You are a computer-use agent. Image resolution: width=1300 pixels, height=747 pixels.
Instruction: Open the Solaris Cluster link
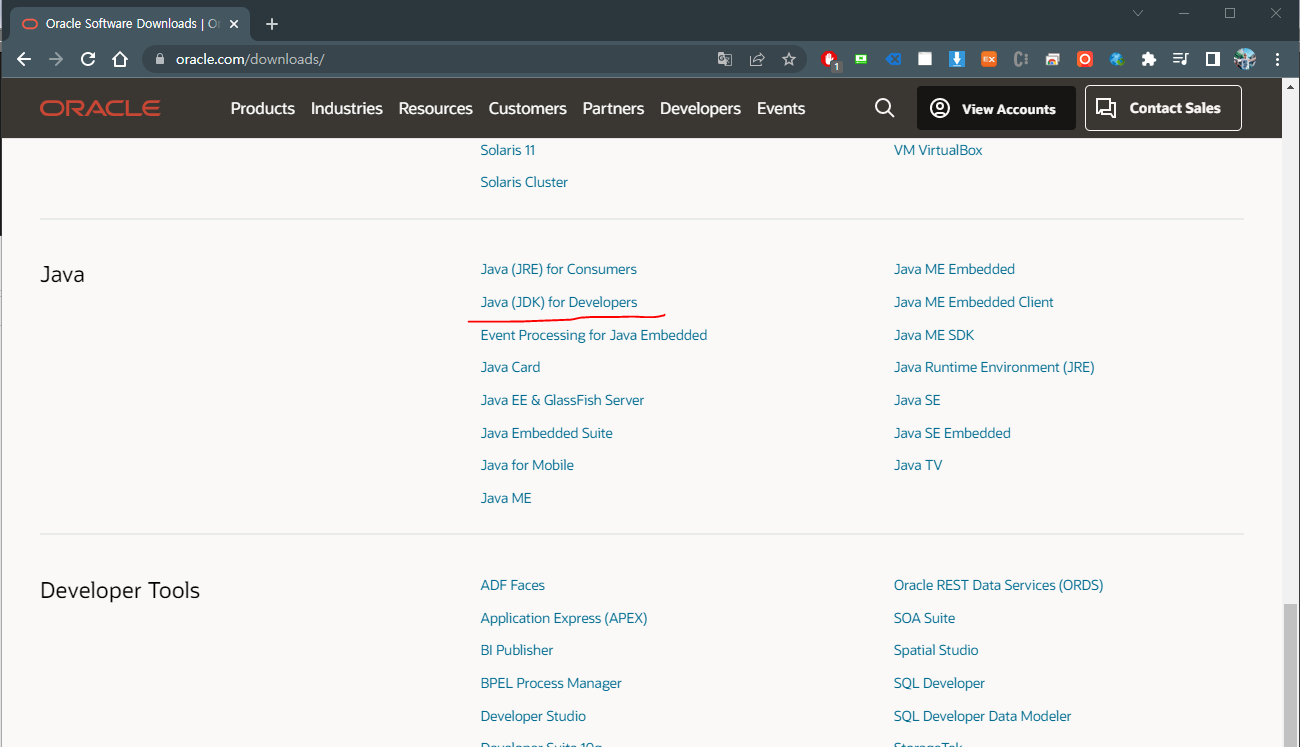pyautogui.click(x=524, y=182)
